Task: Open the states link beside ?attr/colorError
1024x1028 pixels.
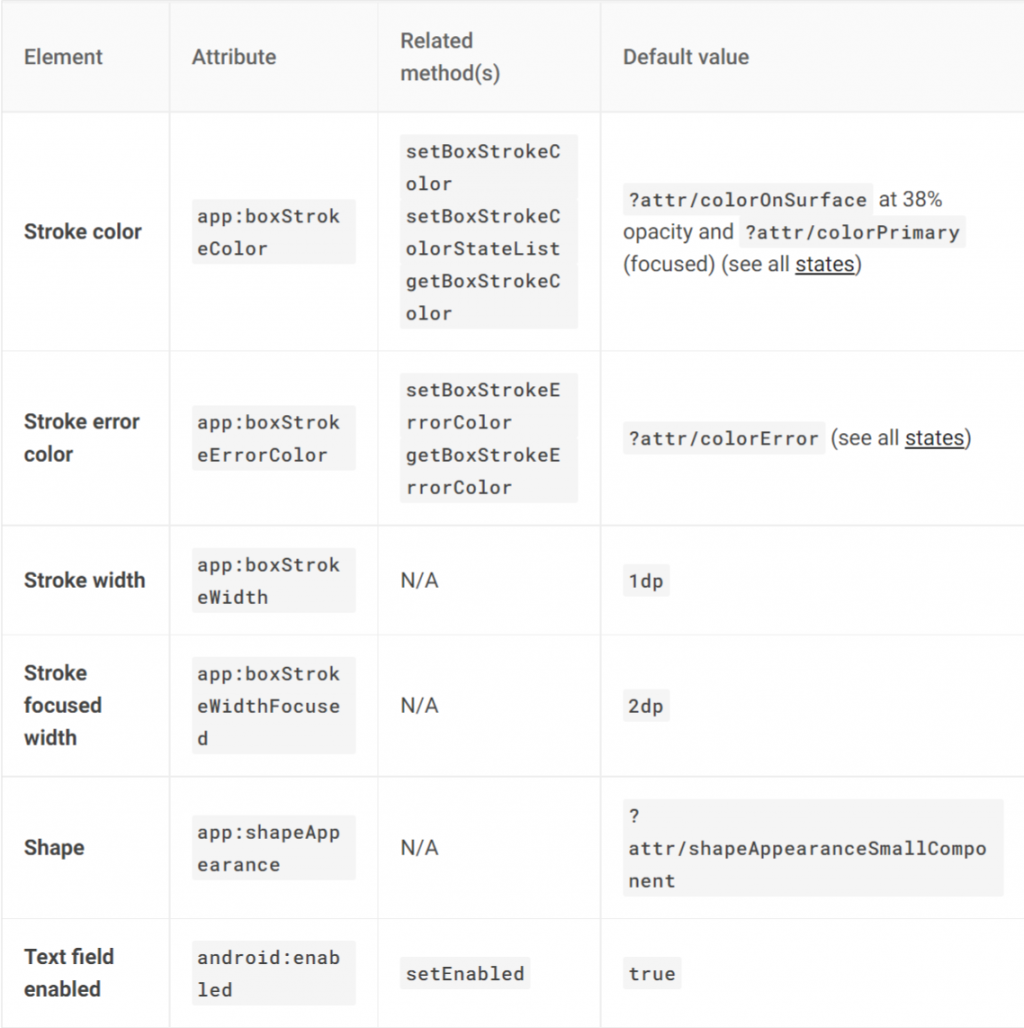Action: (x=934, y=438)
